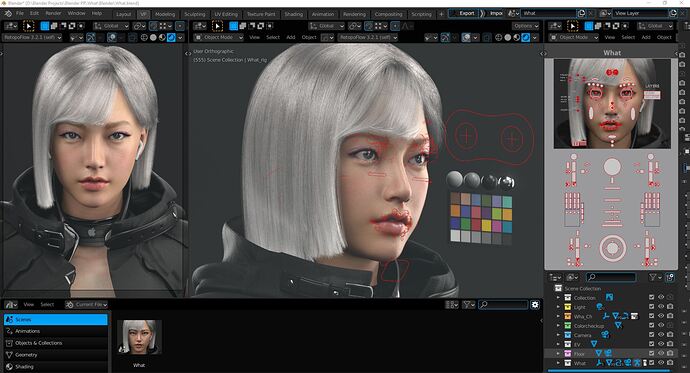Expand the Colorcheckup collection in outliner

coord(558,325)
